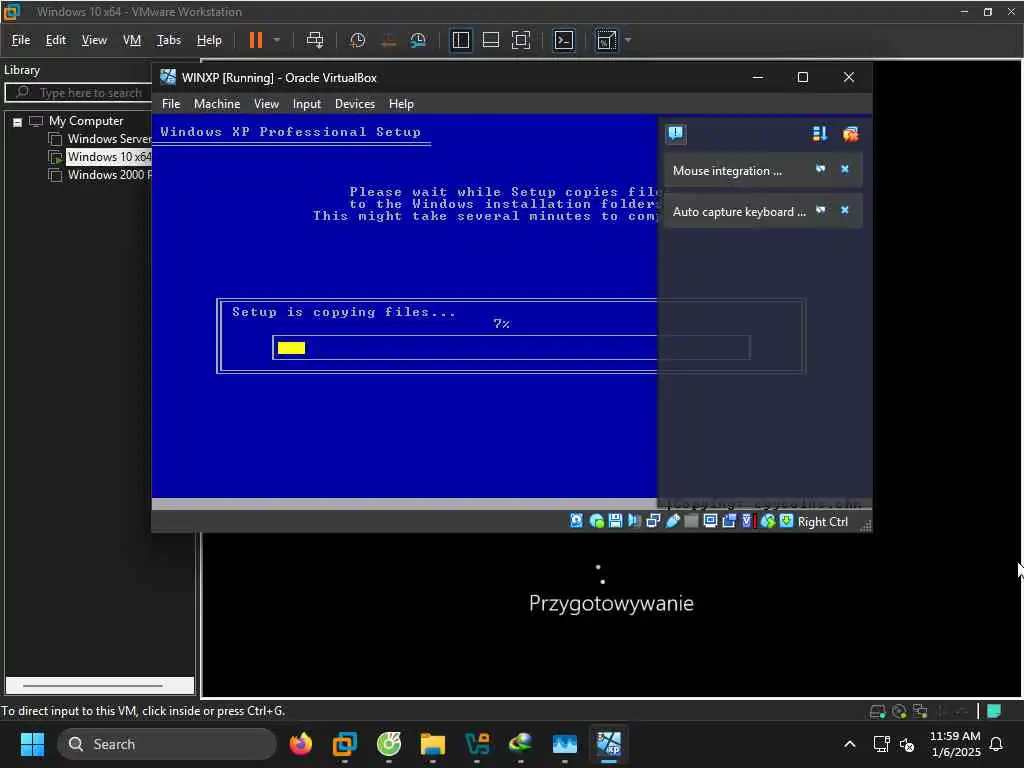Click VirtualBox optical disk status icon
Screen dimensions: 1024x768
point(596,521)
